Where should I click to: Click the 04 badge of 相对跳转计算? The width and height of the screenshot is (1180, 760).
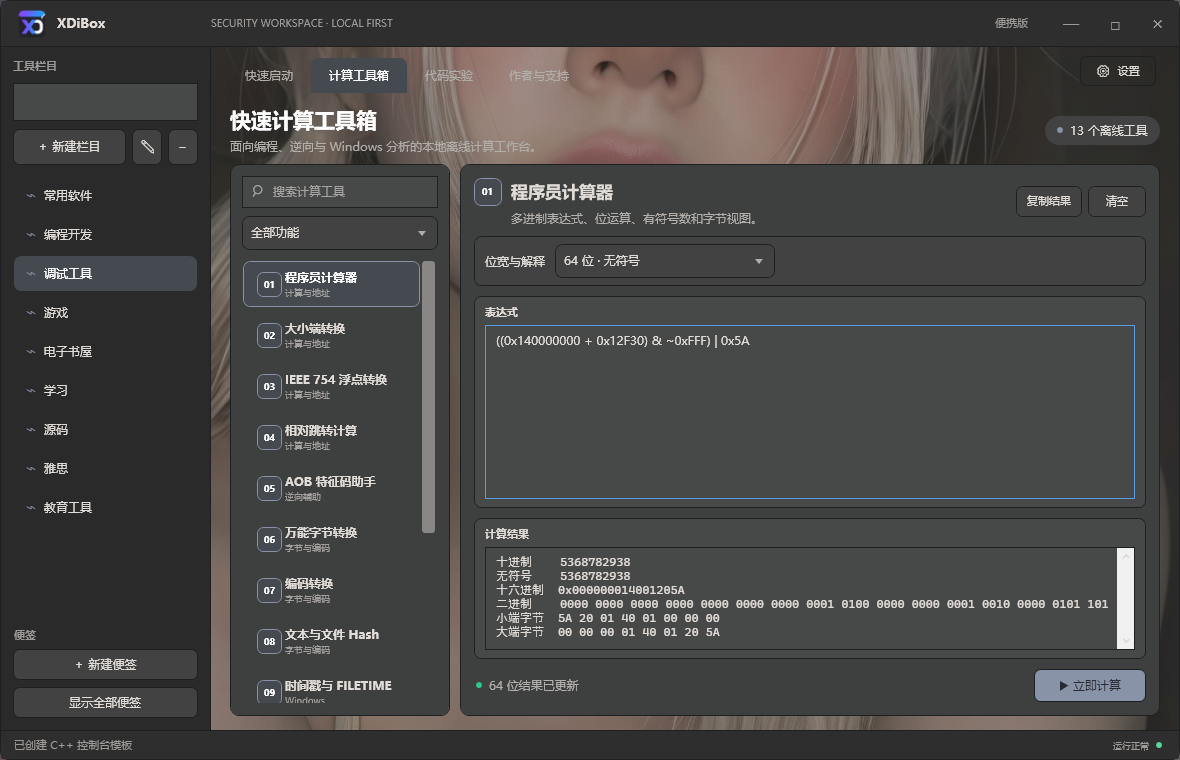(x=269, y=438)
